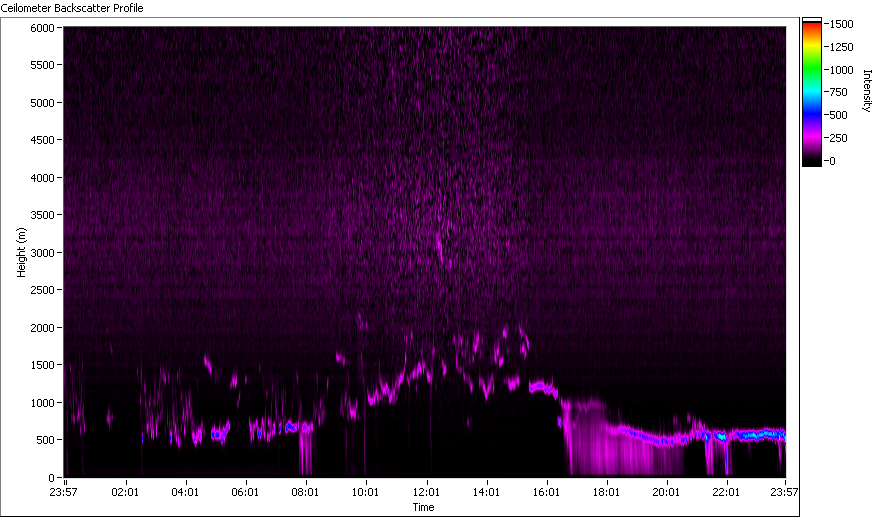Image resolution: width=876 pixels, height=517 pixels.
Task: Select the 5000 height axis value
Action: point(42,103)
